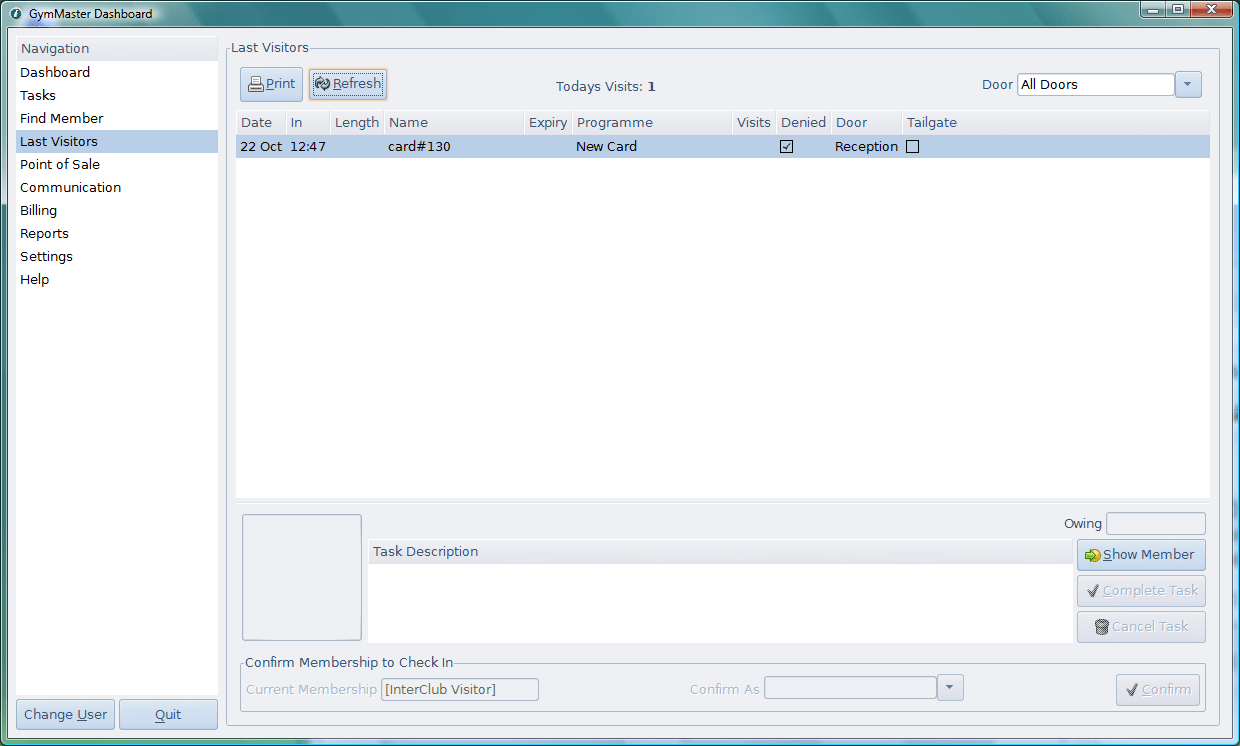
Task: Open Communication section
Action: tap(116, 187)
